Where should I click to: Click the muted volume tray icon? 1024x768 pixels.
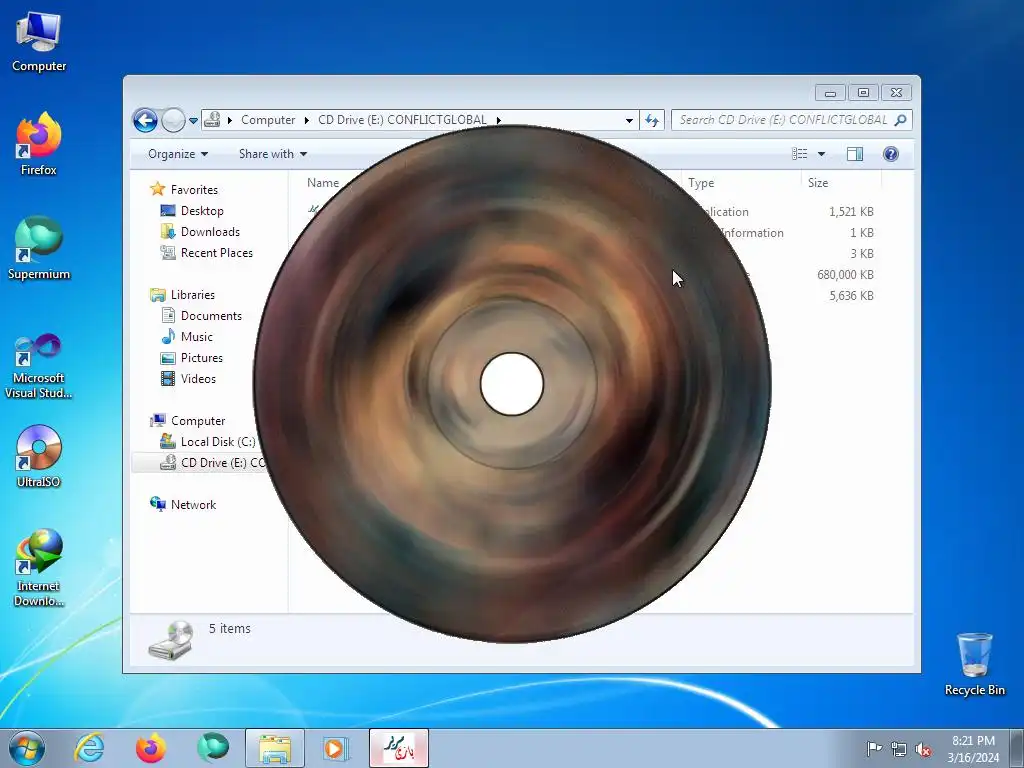tap(923, 749)
